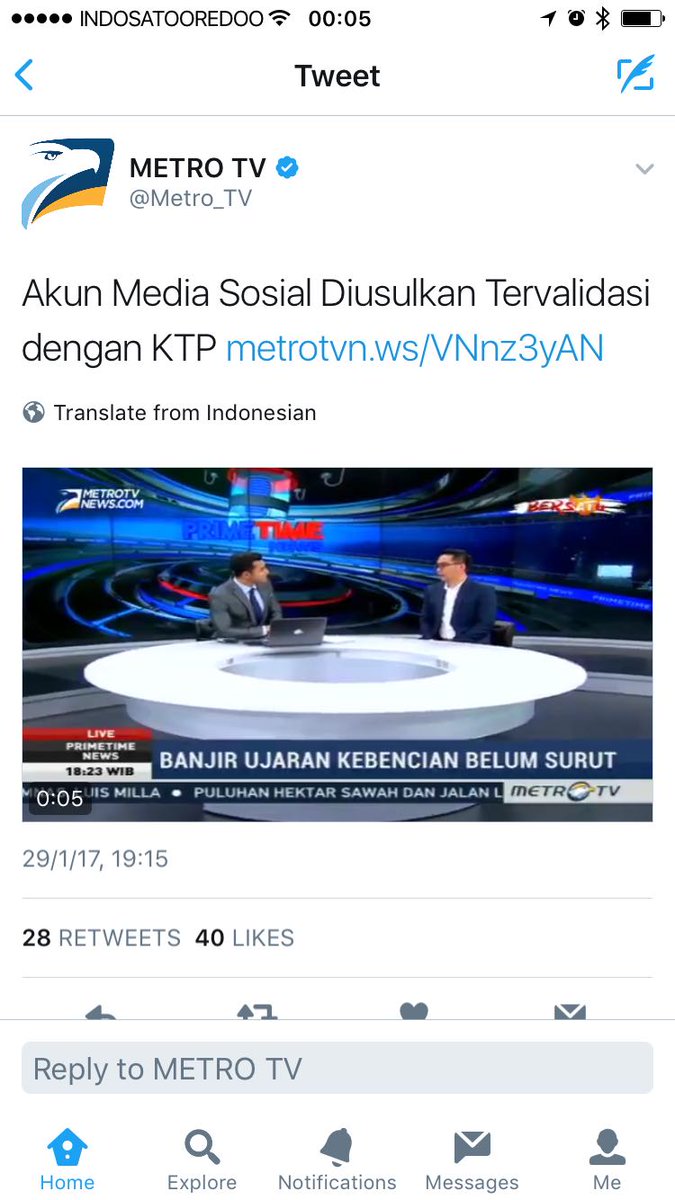Open METRO TV profile avatar
675x1200 pixels.
(68, 183)
